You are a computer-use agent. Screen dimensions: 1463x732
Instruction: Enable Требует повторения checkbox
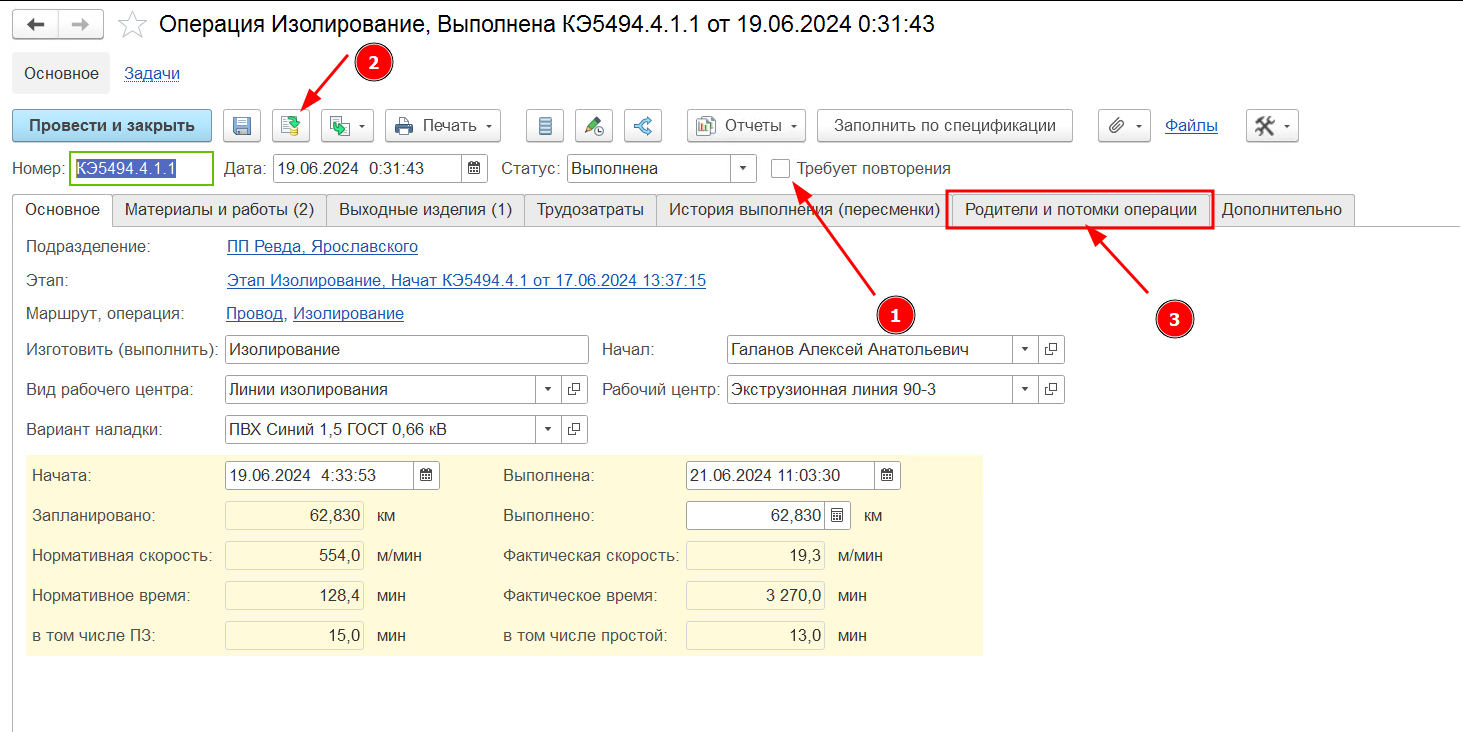[x=781, y=168]
